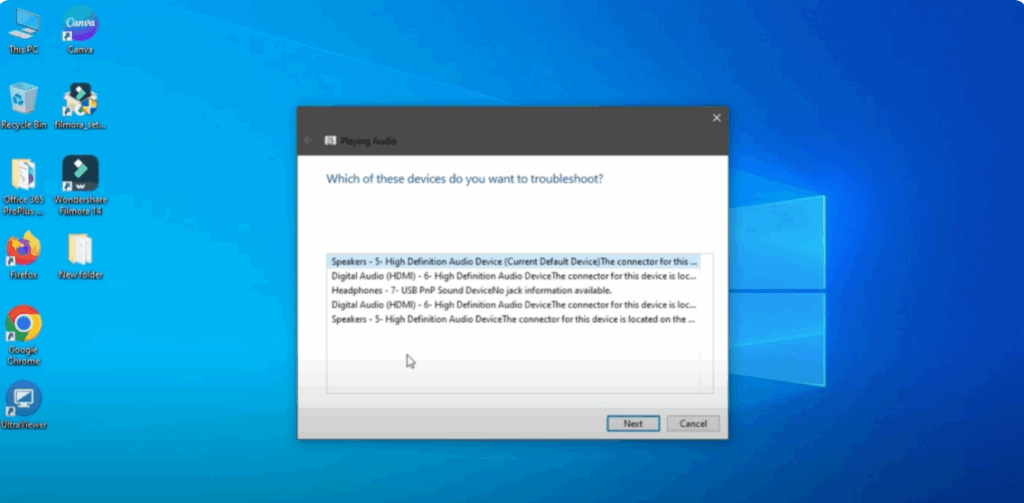
Task: Select the Office 365 ProPlus folder icon
Action: [x=24, y=187]
